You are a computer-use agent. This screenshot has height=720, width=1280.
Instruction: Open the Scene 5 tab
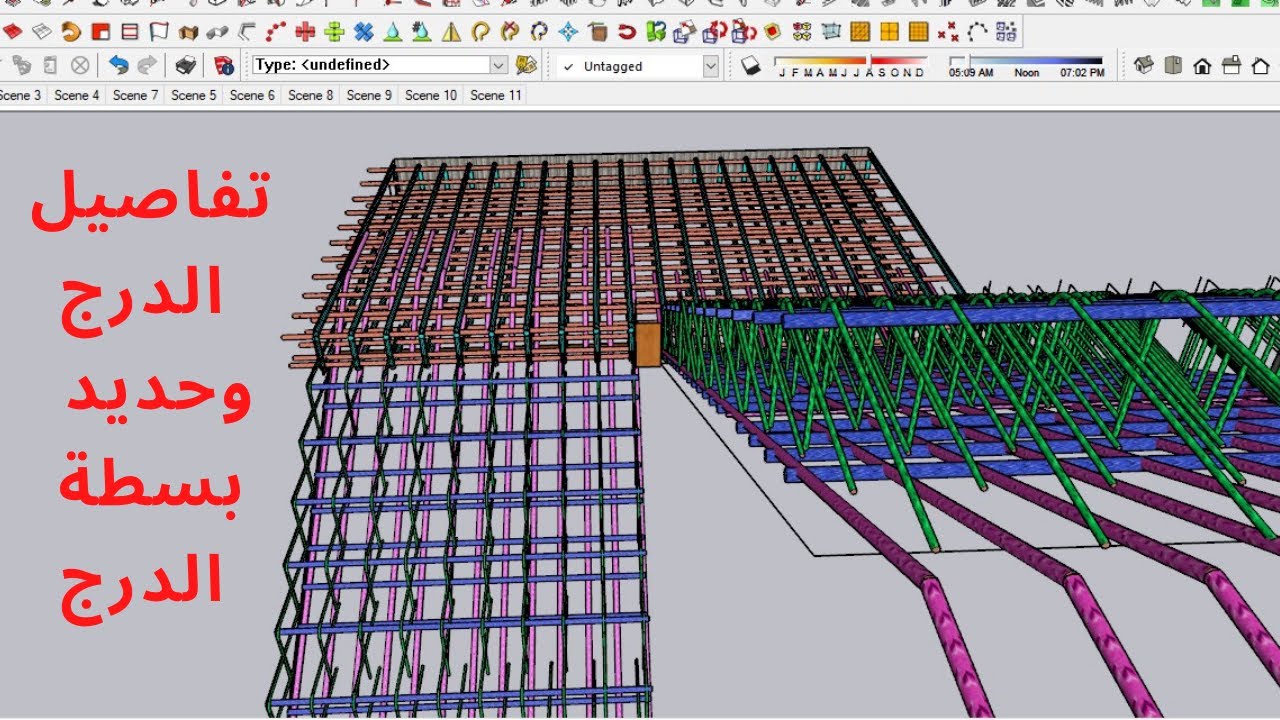[x=194, y=95]
